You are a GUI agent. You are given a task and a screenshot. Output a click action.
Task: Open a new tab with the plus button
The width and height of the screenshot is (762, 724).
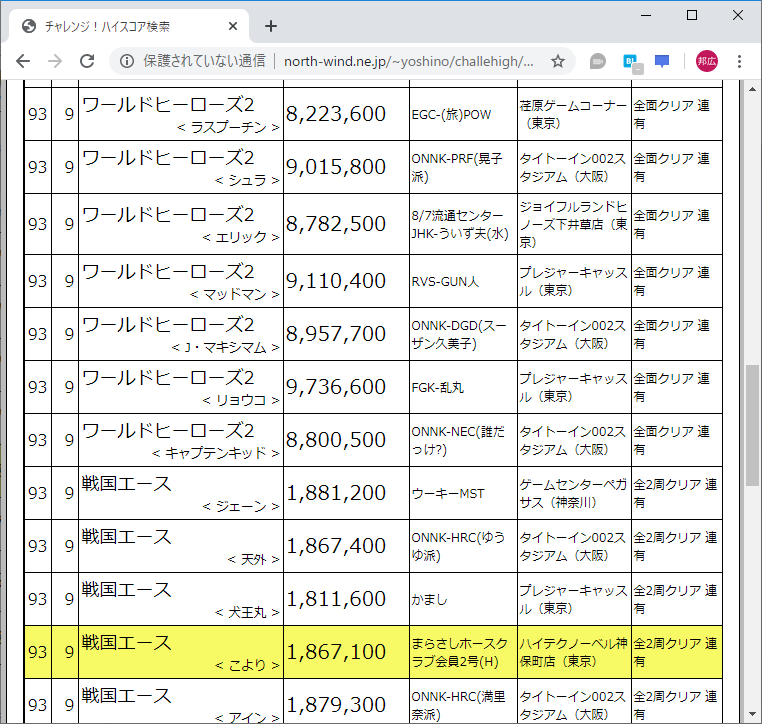point(271,26)
